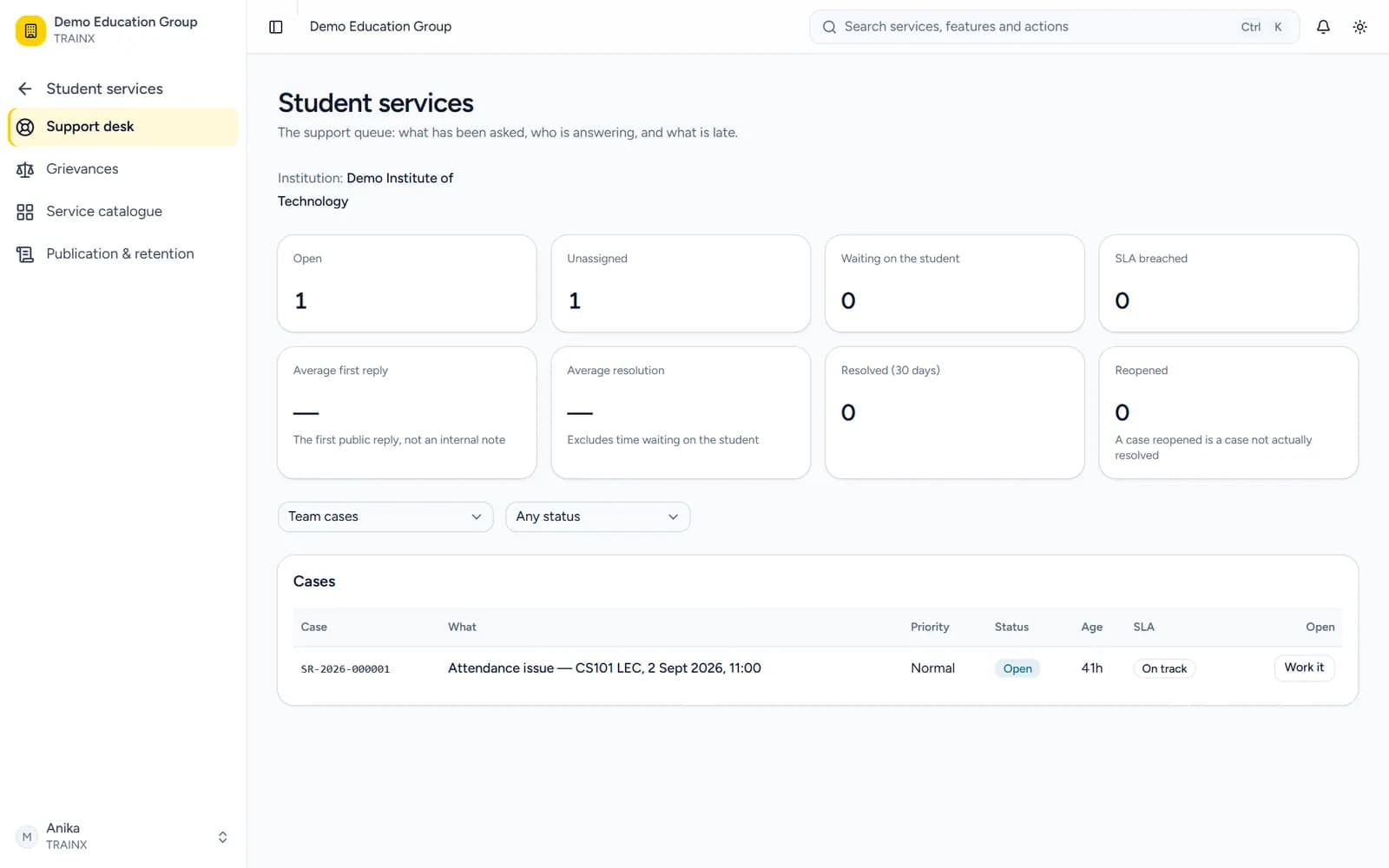Open the Team cases dropdown
The width and height of the screenshot is (1389, 868).
[x=385, y=516]
